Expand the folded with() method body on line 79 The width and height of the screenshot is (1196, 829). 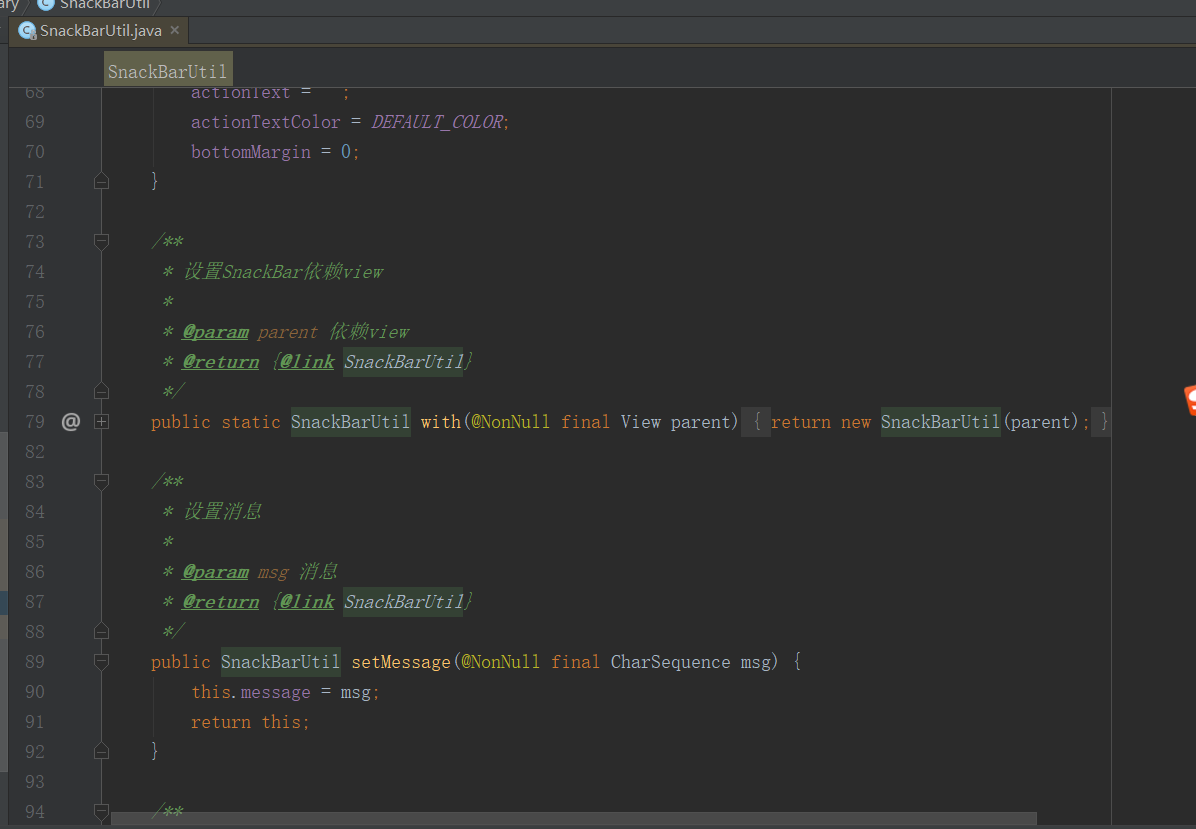[101, 422]
